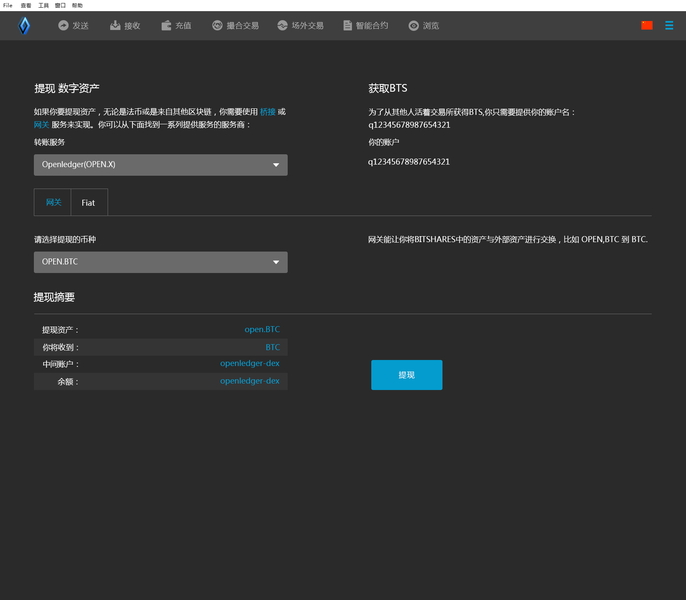Click the 接收 receive download icon
Image resolution: width=686 pixels, height=600 pixels.
click(x=115, y=25)
